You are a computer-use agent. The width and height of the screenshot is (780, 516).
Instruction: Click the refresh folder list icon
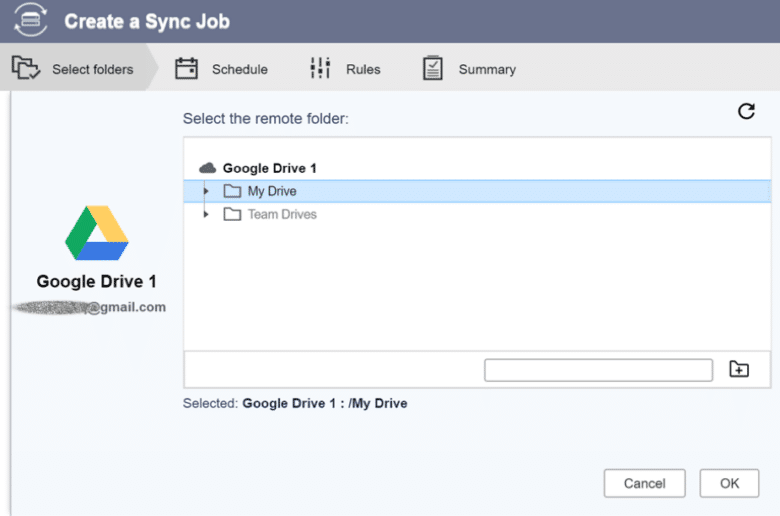(x=746, y=111)
